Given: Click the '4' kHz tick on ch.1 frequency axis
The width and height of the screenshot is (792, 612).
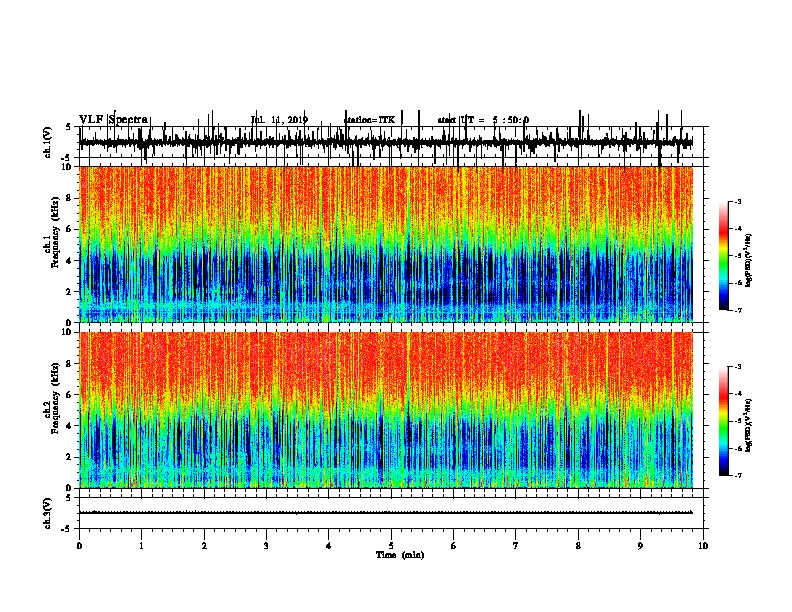Looking at the screenshot, I should point(70,261).
